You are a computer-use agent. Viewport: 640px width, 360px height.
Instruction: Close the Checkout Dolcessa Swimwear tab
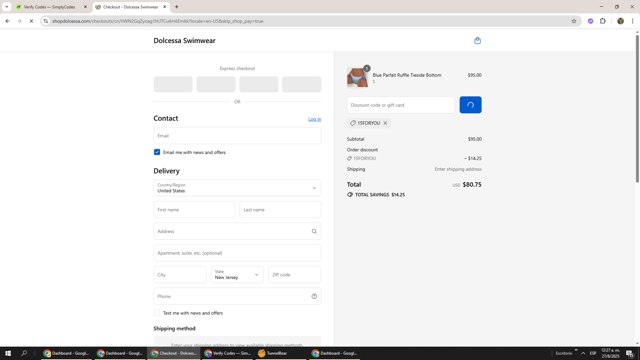point(164,7)
